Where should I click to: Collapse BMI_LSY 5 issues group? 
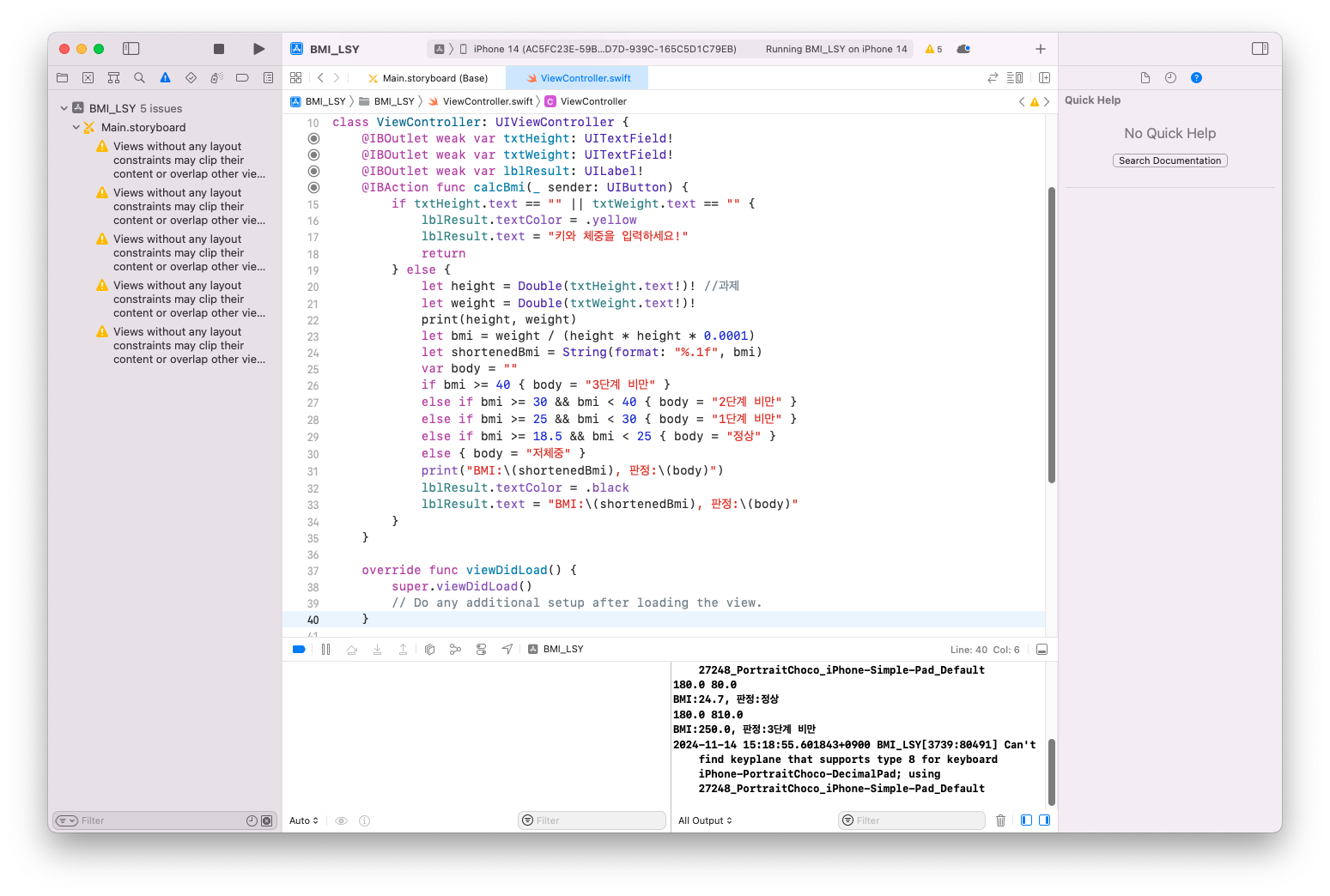[64, 108]
